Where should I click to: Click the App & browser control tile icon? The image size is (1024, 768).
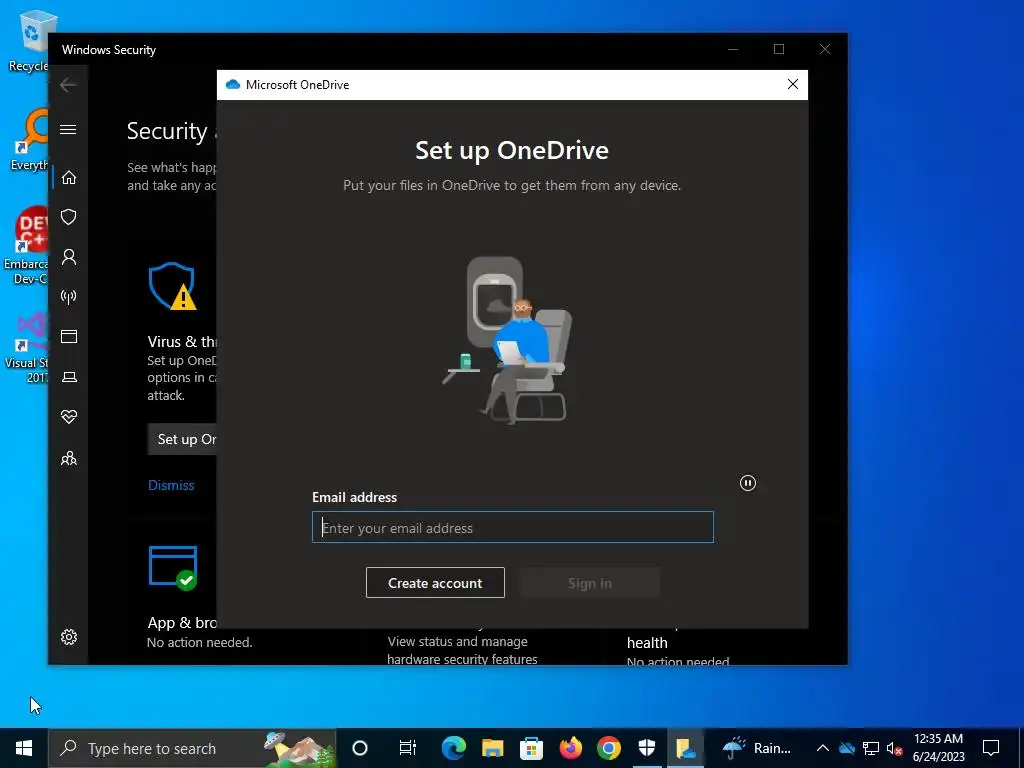pyautogui.click(x=173, y=568)
